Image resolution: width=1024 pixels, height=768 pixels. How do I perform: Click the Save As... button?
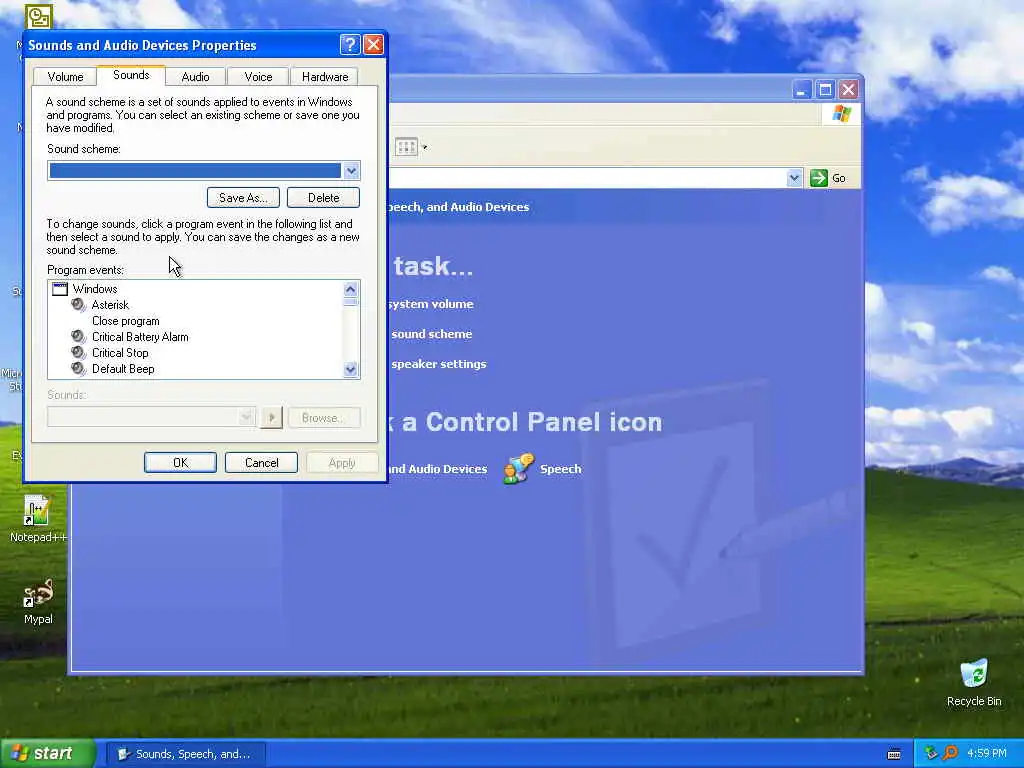pyautogui.click(x=243, y=197)
